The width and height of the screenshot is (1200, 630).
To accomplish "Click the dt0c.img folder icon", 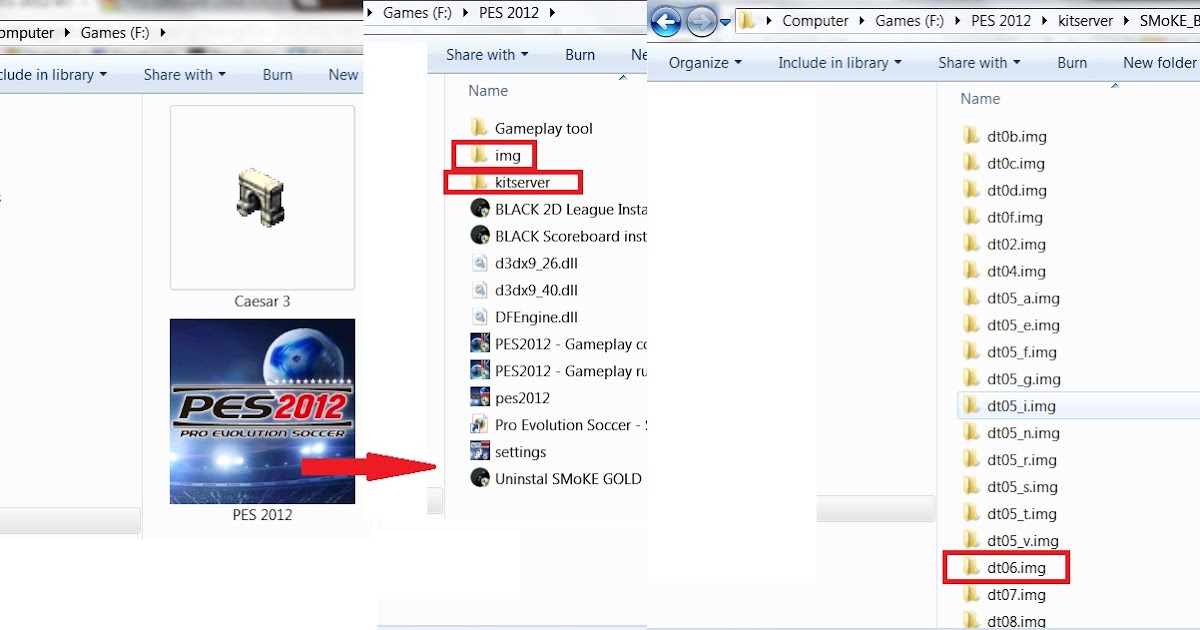I will click(x=971, y=163).
